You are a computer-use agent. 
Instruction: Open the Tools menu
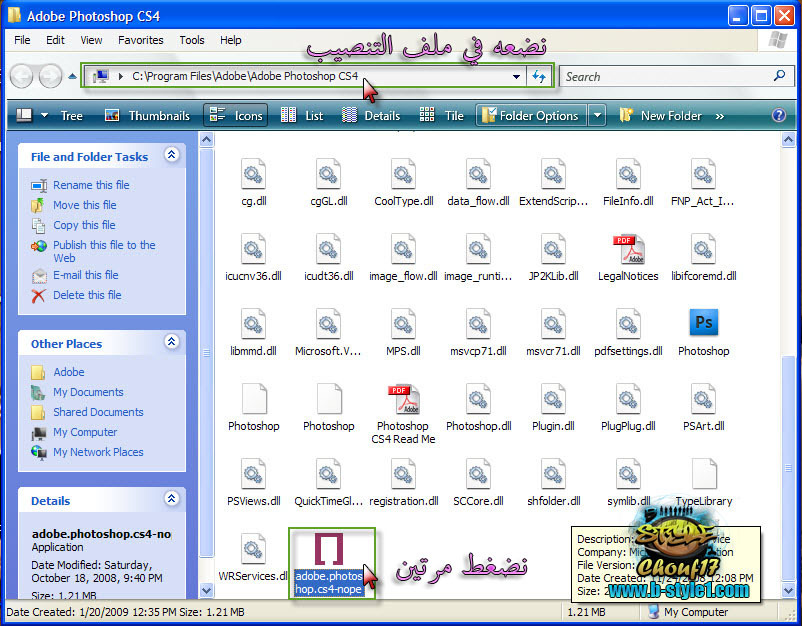click(192, 40)
